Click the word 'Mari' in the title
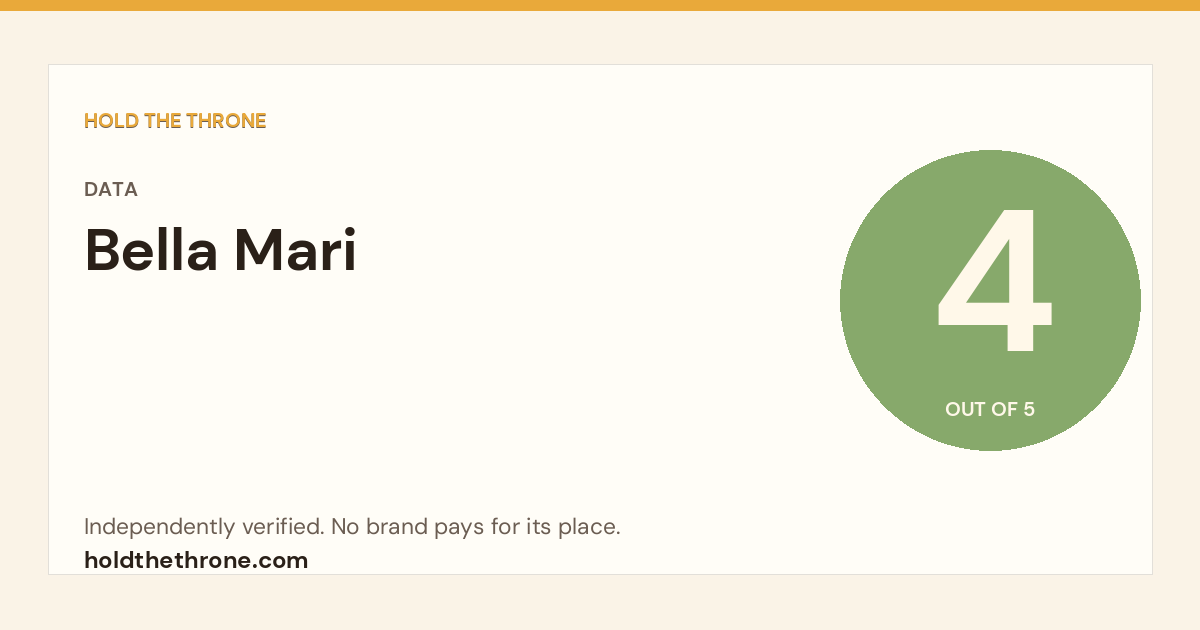This screenshot has width=1200, height=630. 295,250
